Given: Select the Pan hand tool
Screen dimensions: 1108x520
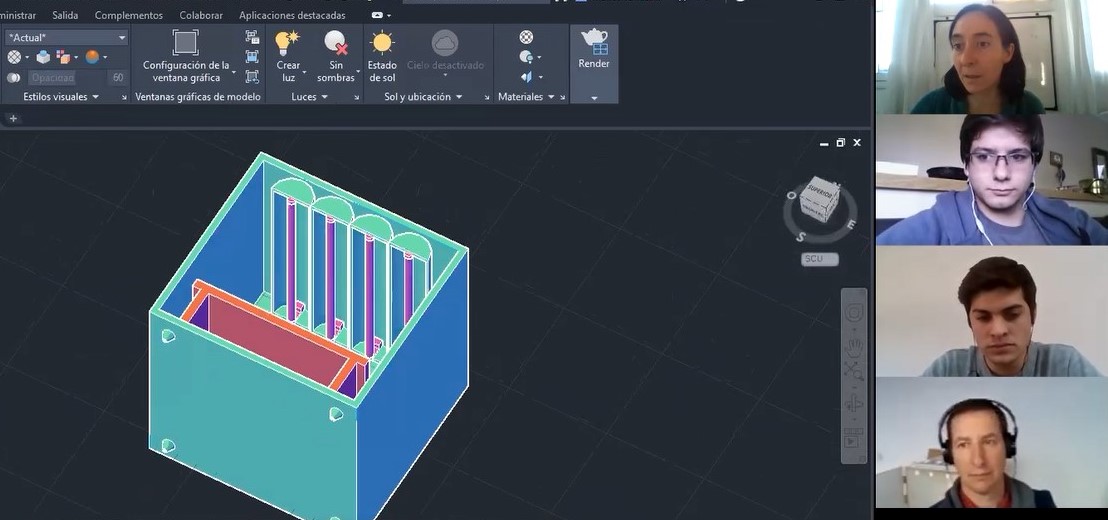Looking at the screenshot, I should [x=854, y=347].
